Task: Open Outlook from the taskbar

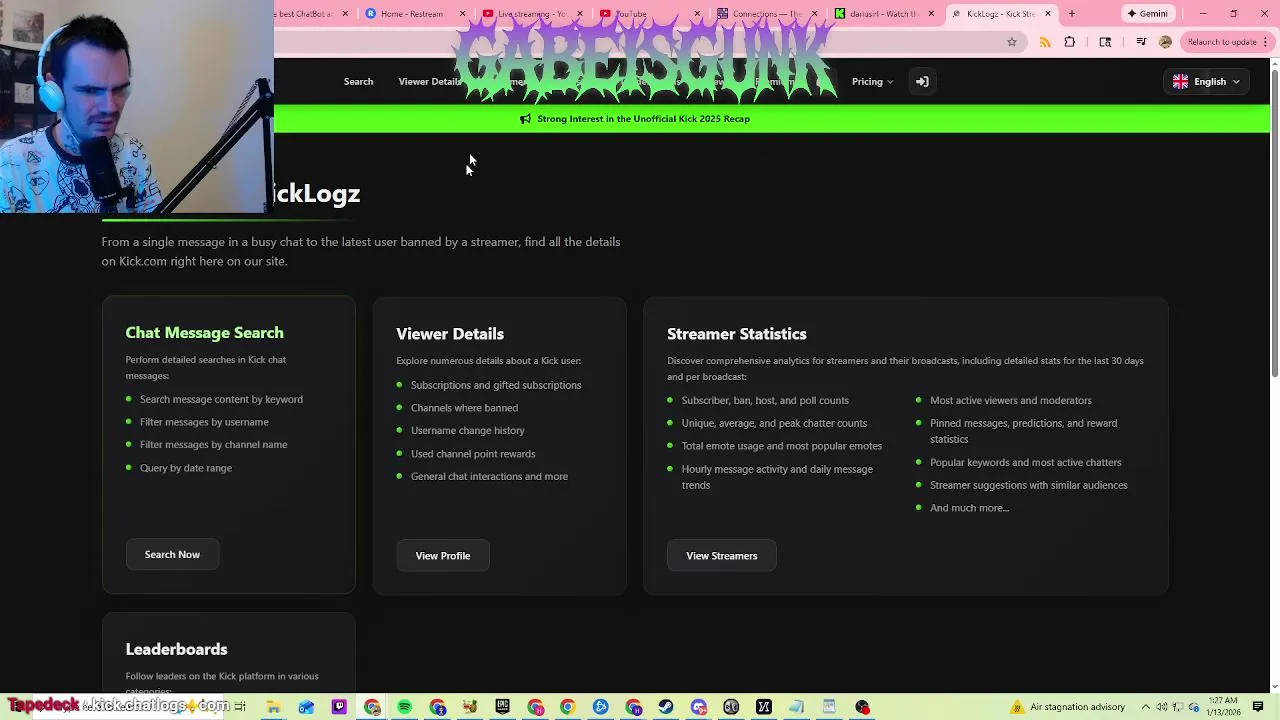Action: click(x=306, y=707)
